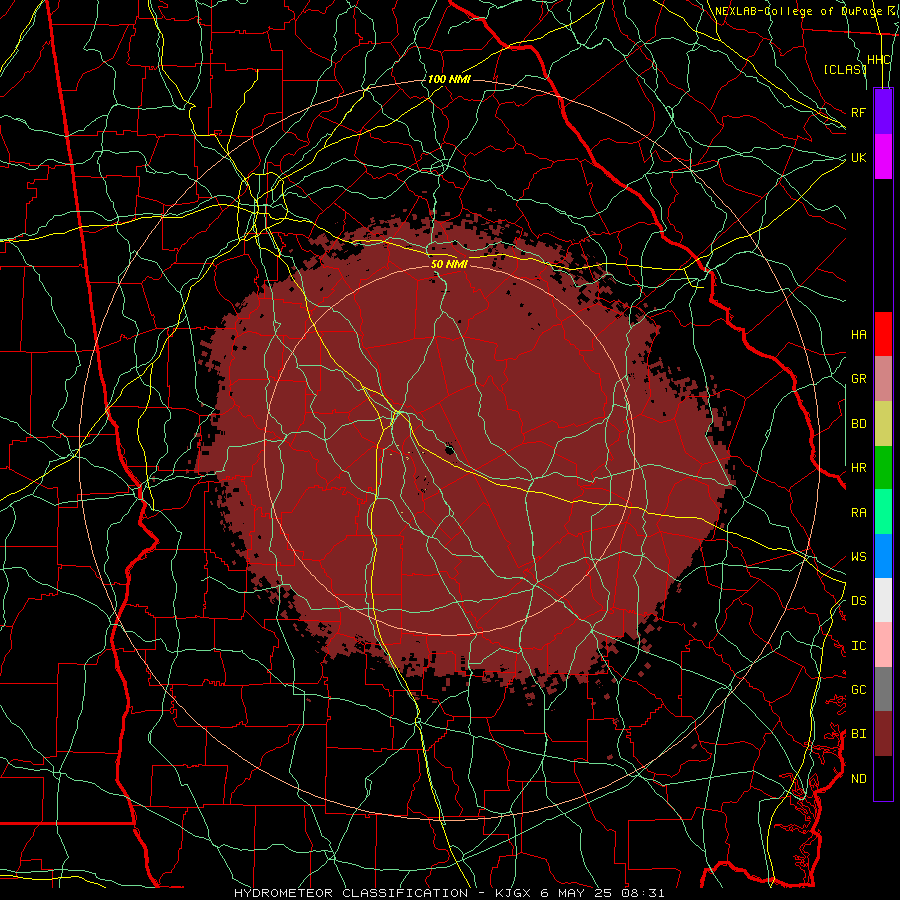
Task: Click the HHC product label
Action: click(x=879, y=60)
